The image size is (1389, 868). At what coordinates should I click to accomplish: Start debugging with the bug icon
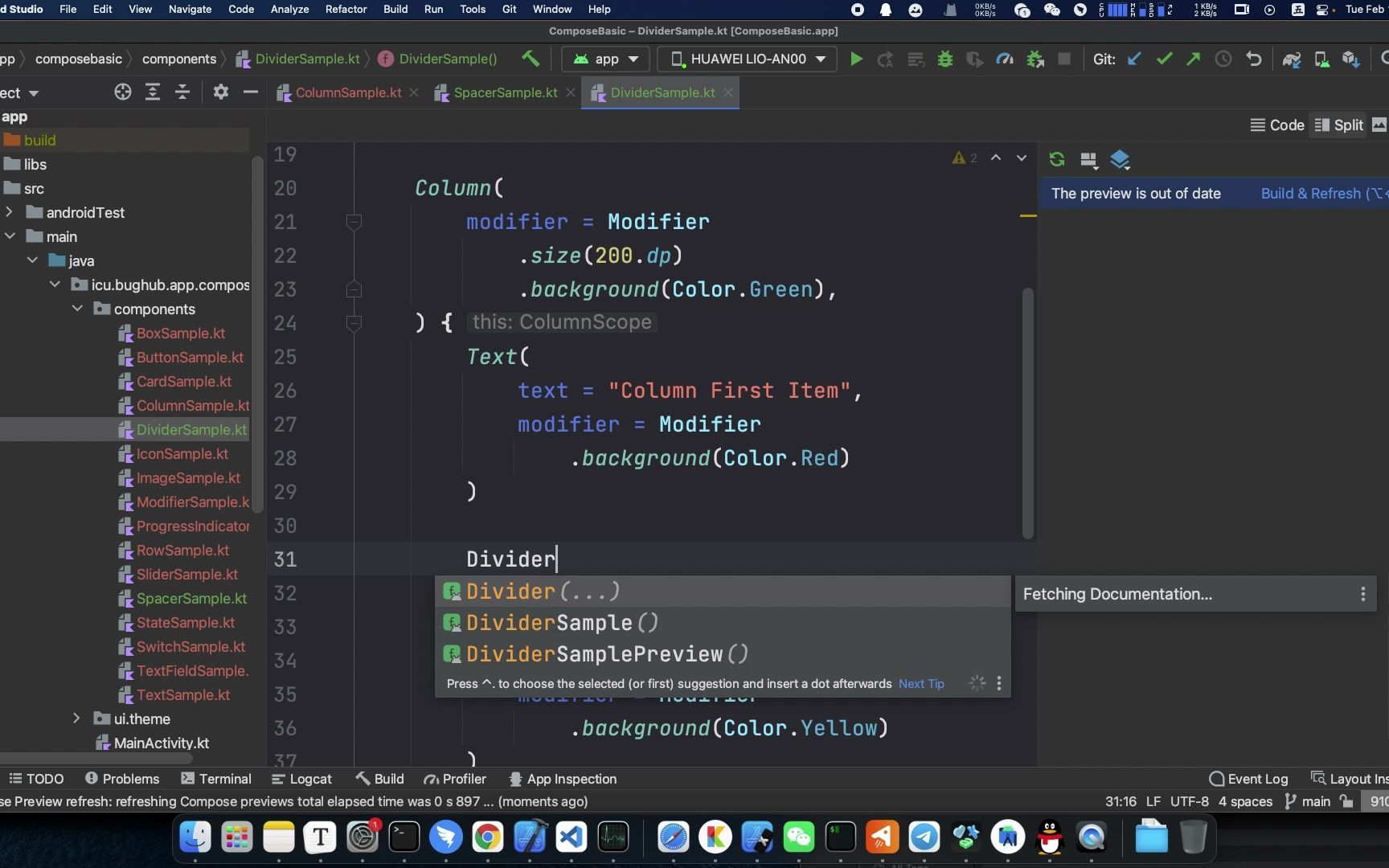[x=944, y=59]
